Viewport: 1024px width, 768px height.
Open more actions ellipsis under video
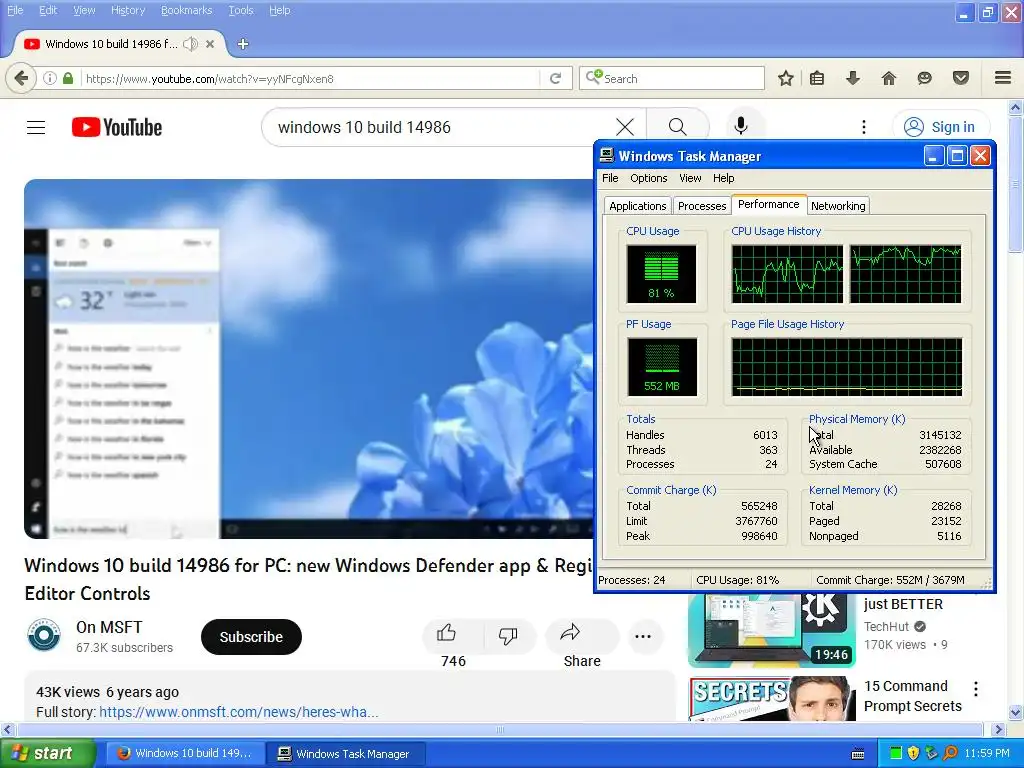pos(643,636)
